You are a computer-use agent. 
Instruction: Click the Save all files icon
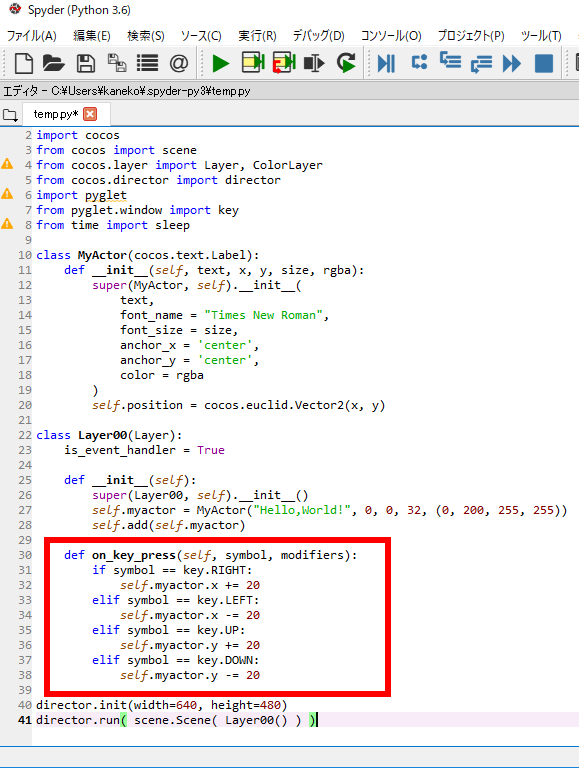pyautogui.click(x=117, y=63)
